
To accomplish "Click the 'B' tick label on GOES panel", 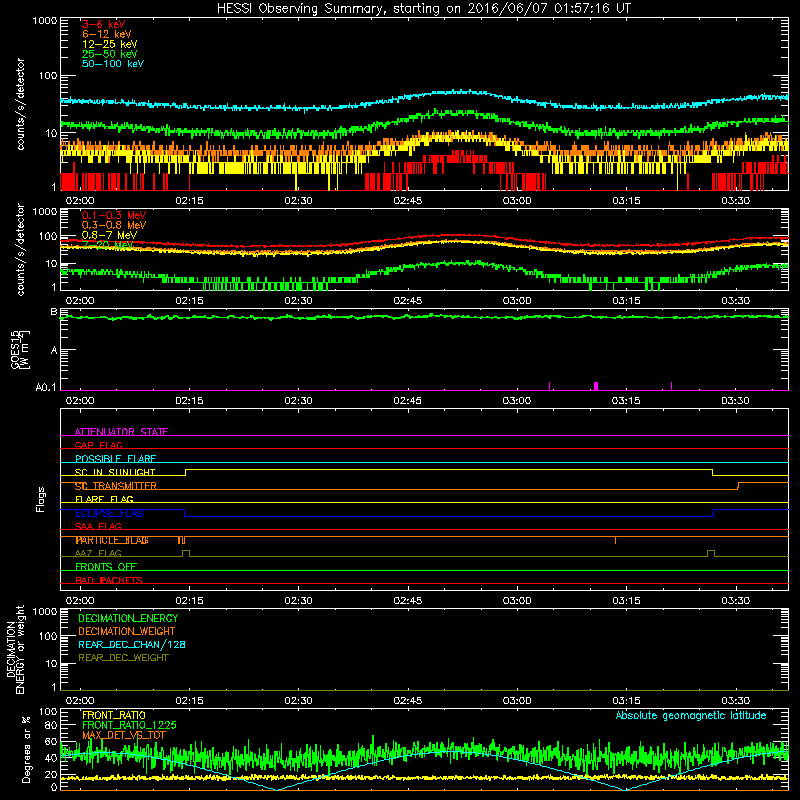I will coord(54,312).
